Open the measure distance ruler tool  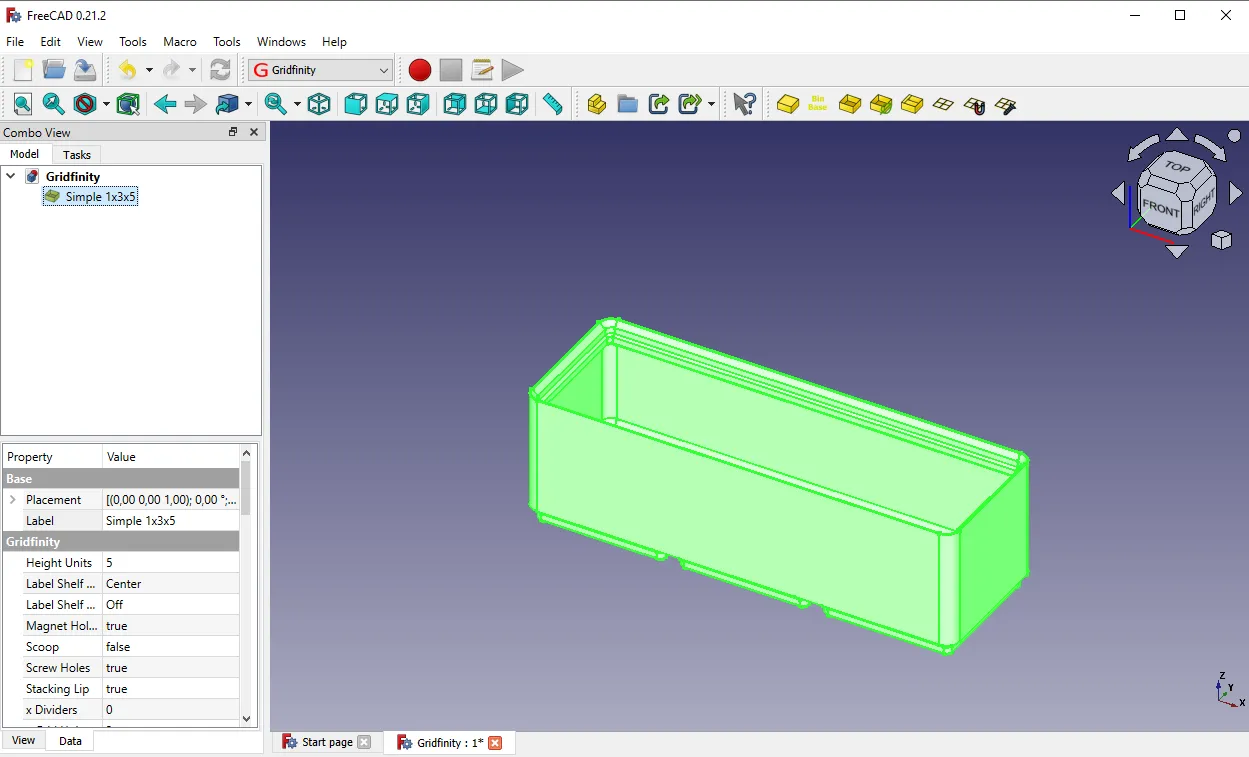[x=553, y=104]
